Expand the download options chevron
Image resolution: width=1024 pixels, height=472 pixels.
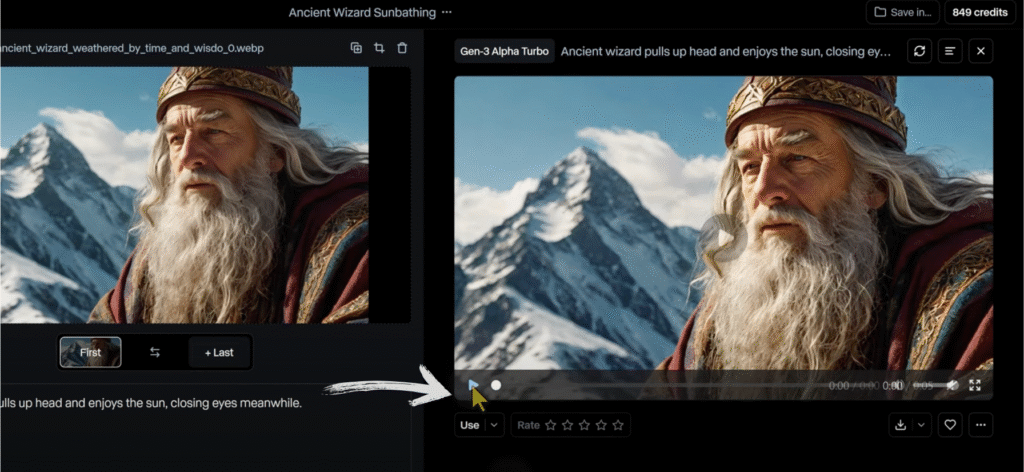pos(922,425)
